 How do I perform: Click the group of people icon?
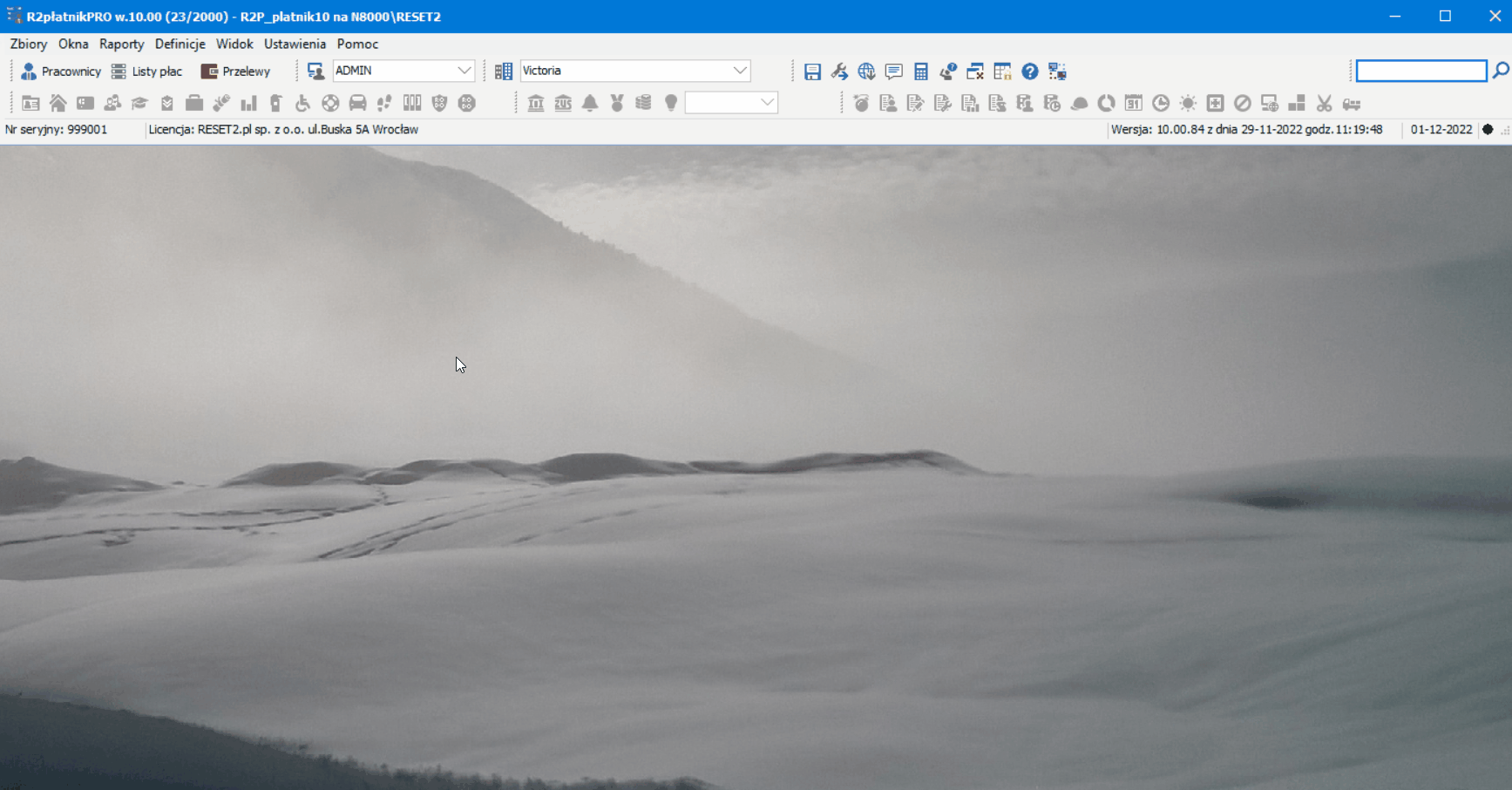112,104
